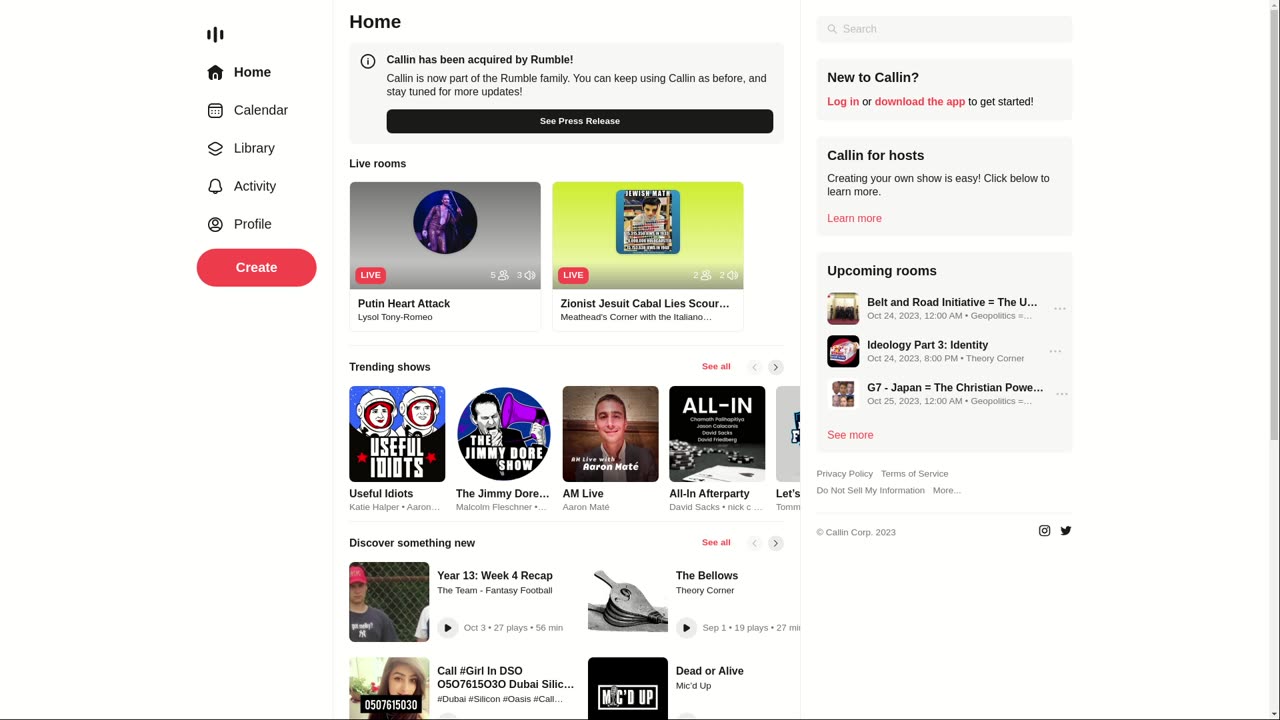1280x720 pixels.
Task: Show previous Discover something new items
Action: 755,543
